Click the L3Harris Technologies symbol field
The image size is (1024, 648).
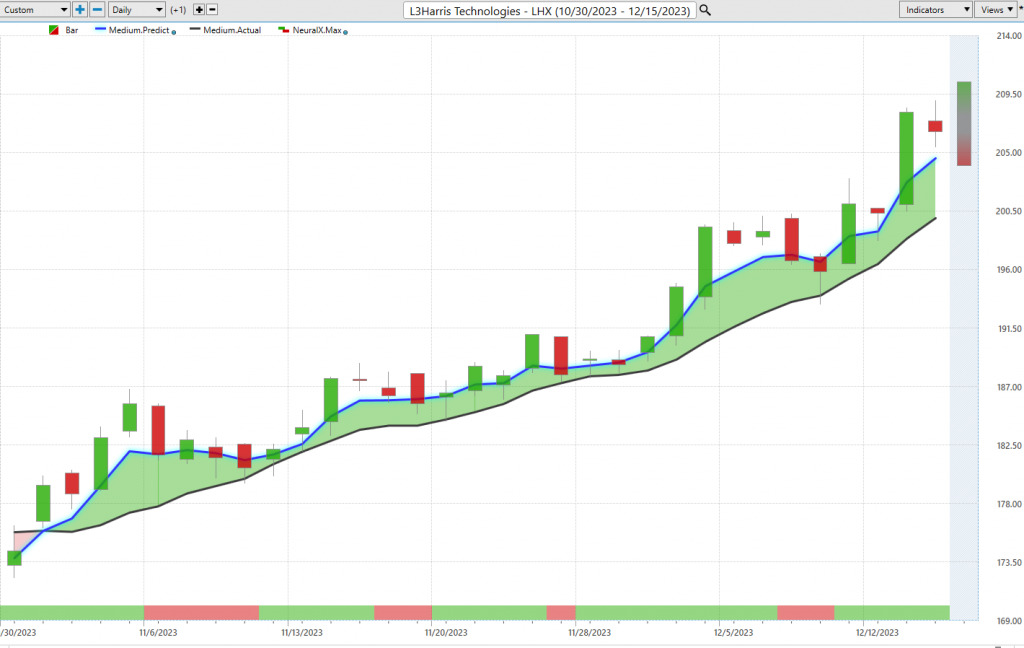click(x=549, y=10)
